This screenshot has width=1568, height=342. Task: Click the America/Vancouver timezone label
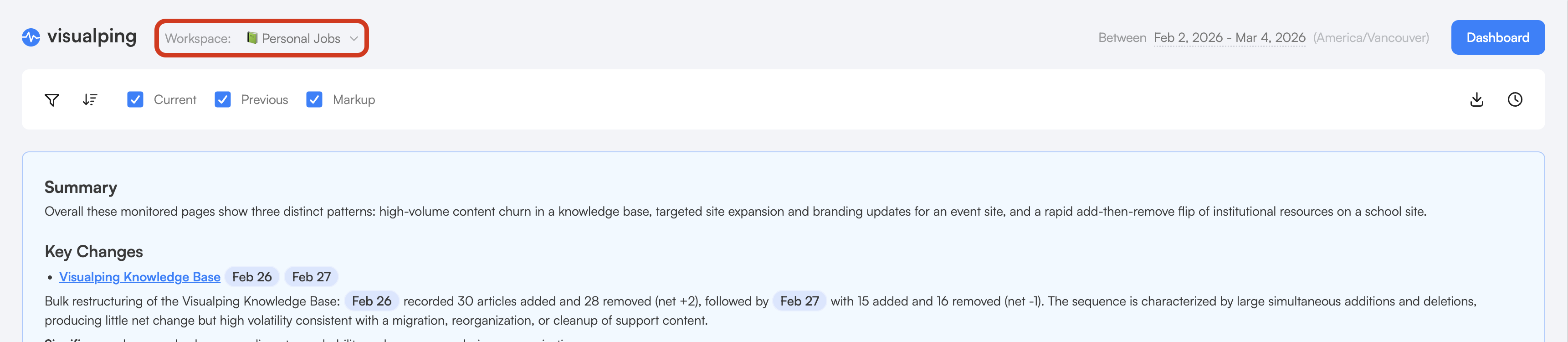1371,38
